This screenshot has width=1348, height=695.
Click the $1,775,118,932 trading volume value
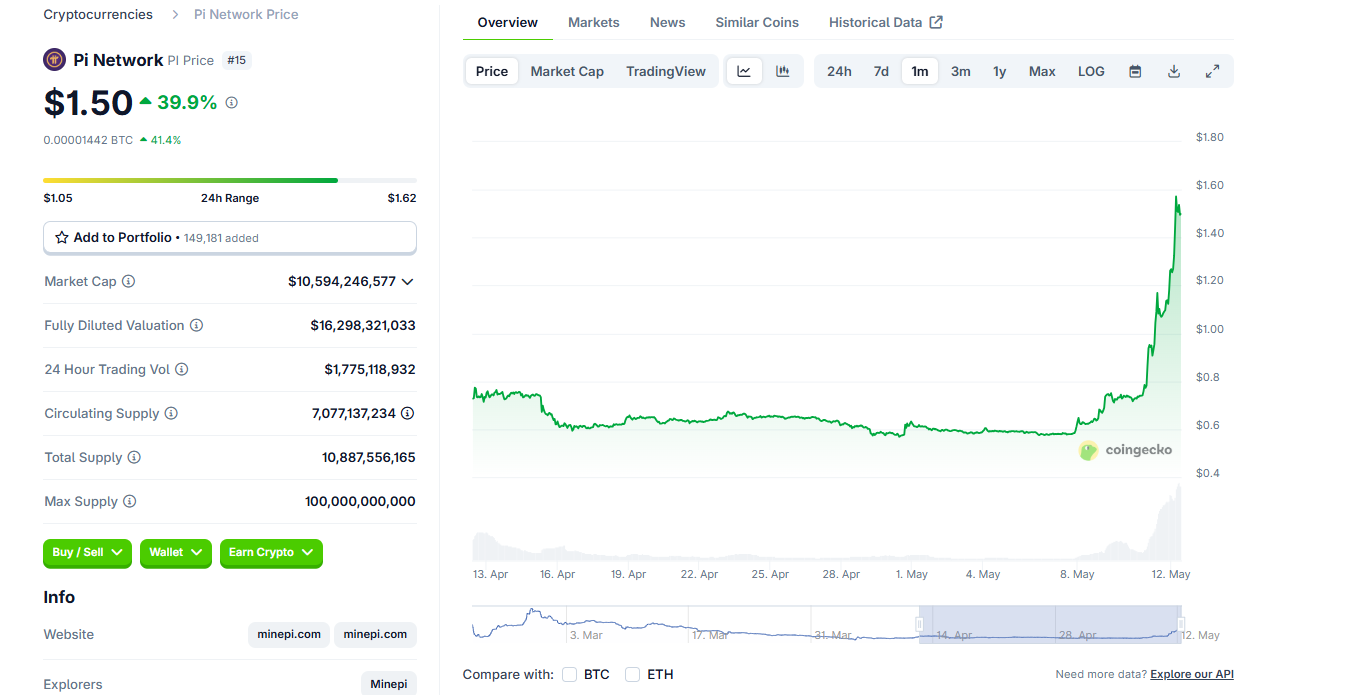(370, 370)
